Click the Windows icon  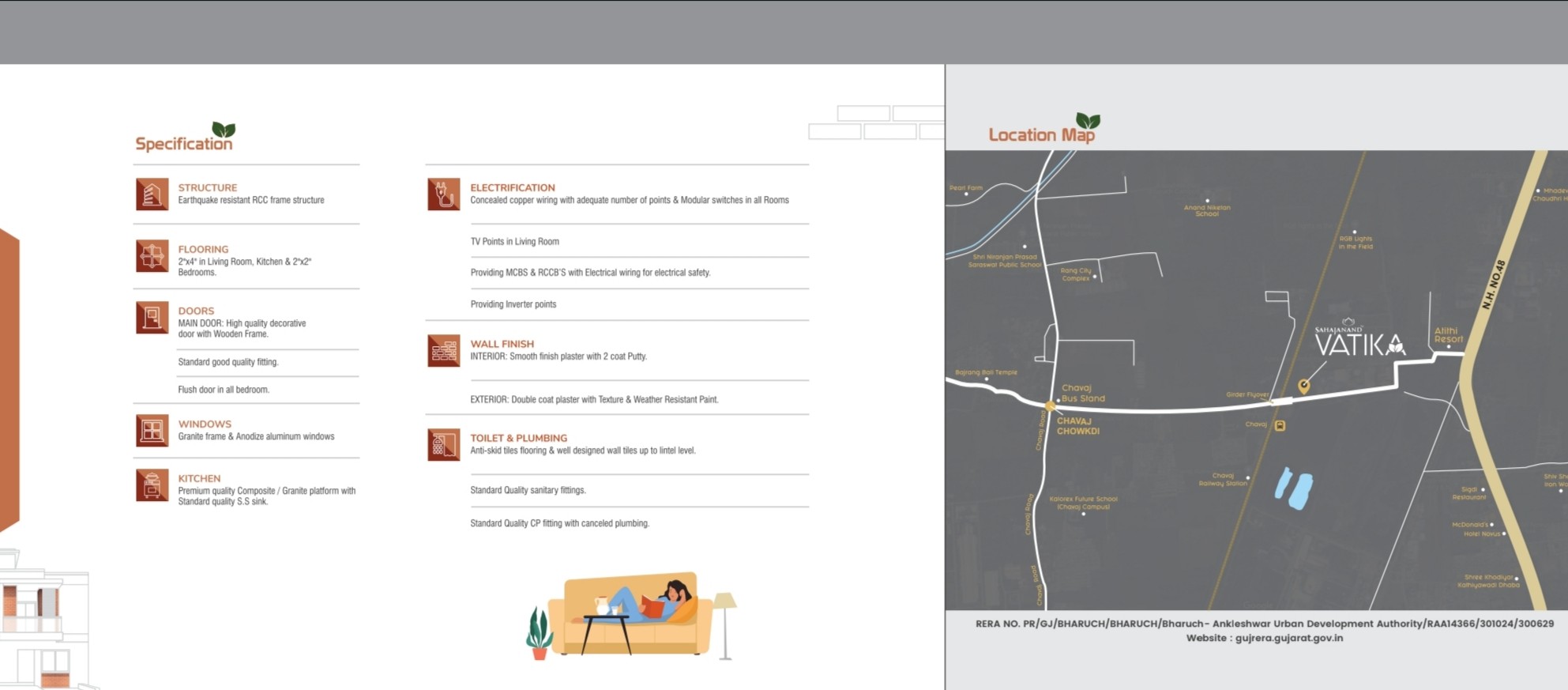pyautogui.click(x=152, y=431)
